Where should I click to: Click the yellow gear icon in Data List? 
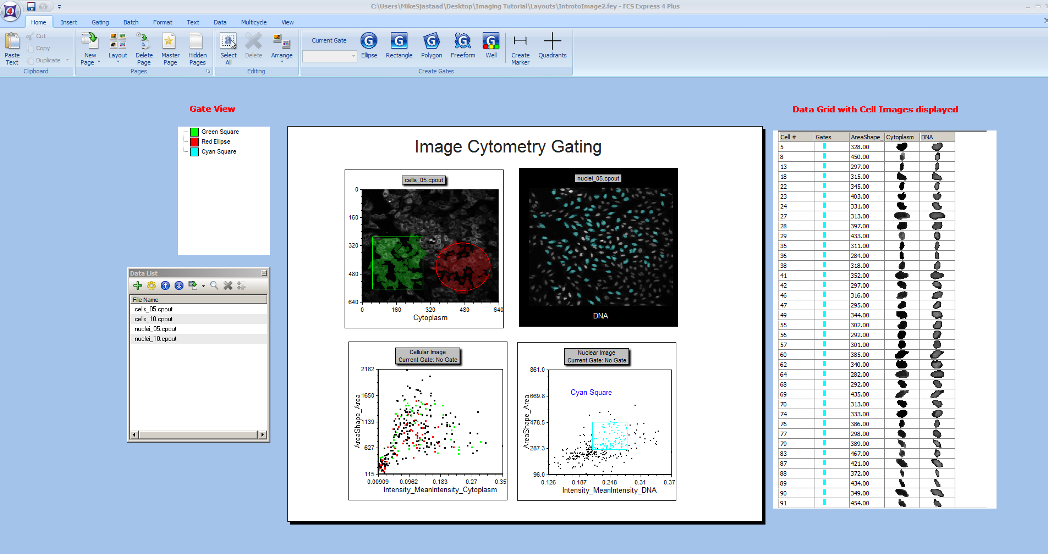click(152, 285)
